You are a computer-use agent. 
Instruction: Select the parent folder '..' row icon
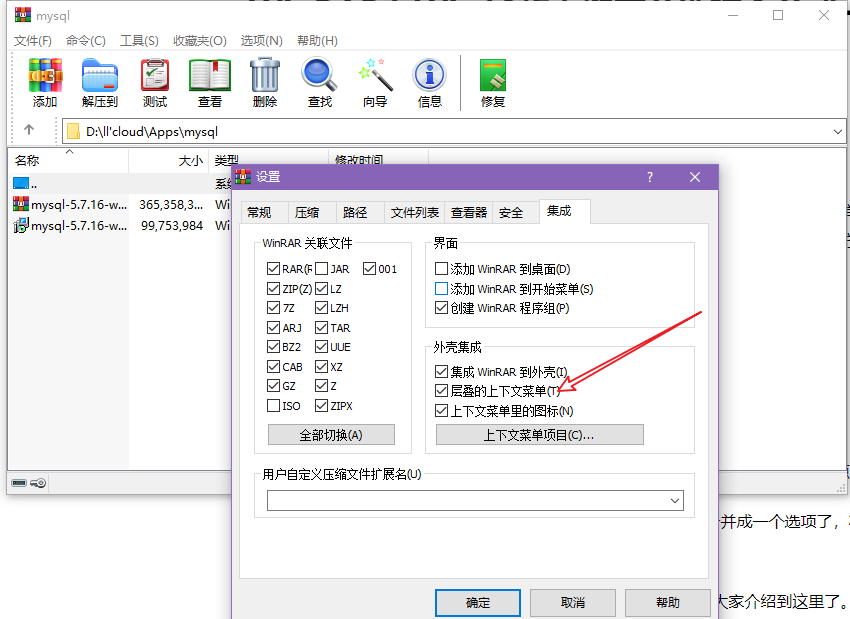point(21,184)
